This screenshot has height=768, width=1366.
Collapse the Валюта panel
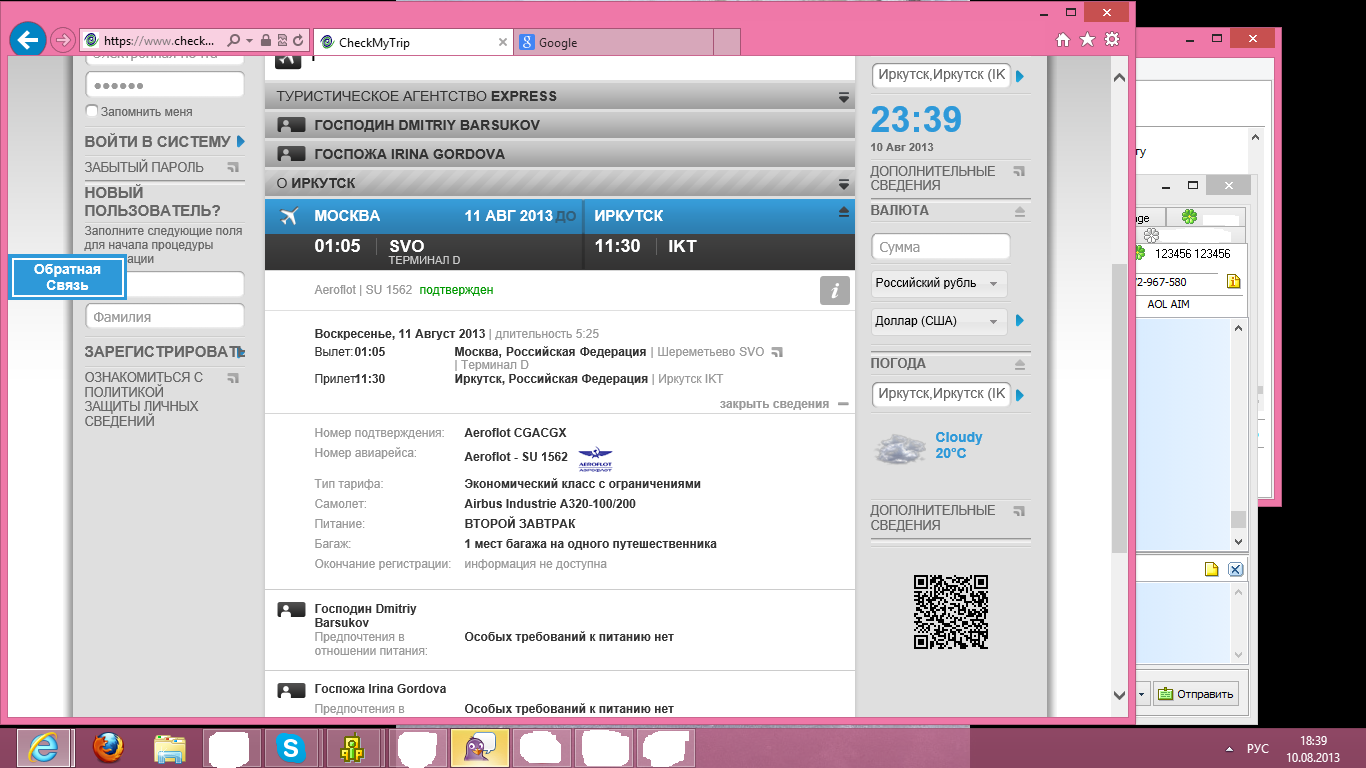[x=1020, y=212]
